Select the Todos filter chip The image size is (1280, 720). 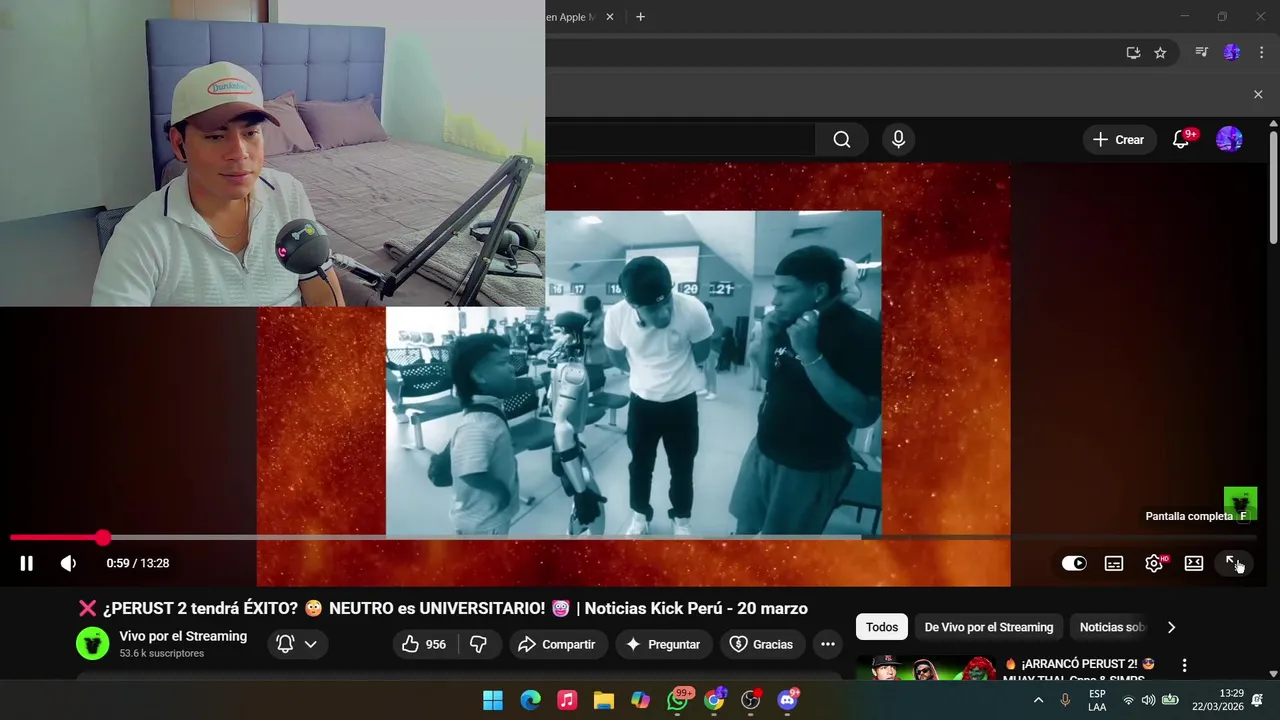882,627
